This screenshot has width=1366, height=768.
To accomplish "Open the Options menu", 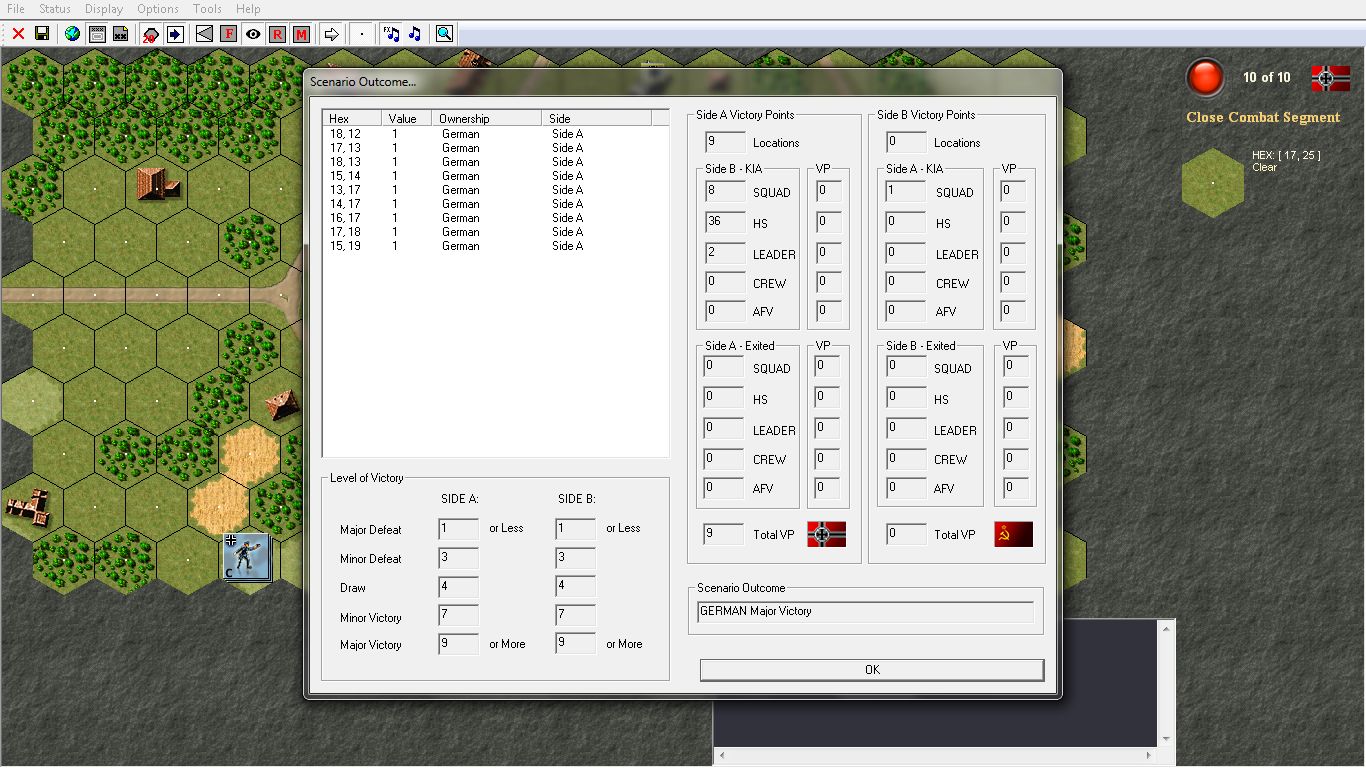I will pyautogui.click(x=158, y=9).
